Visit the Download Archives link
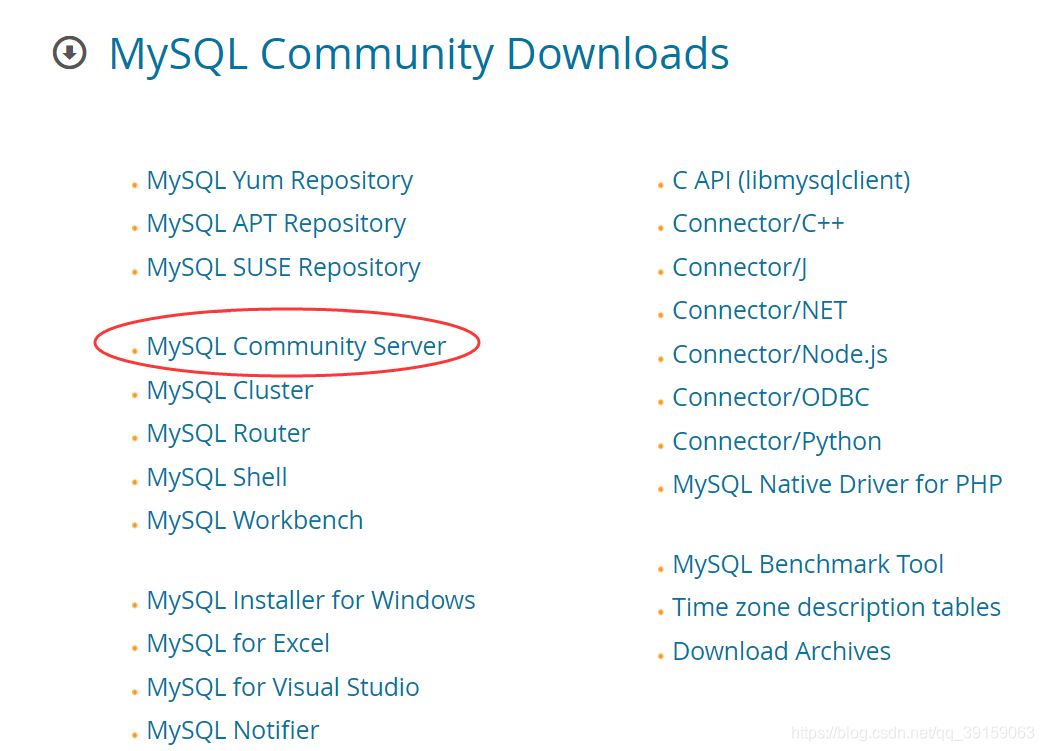This screenshot has width=1044, height=751. (782, 652)
